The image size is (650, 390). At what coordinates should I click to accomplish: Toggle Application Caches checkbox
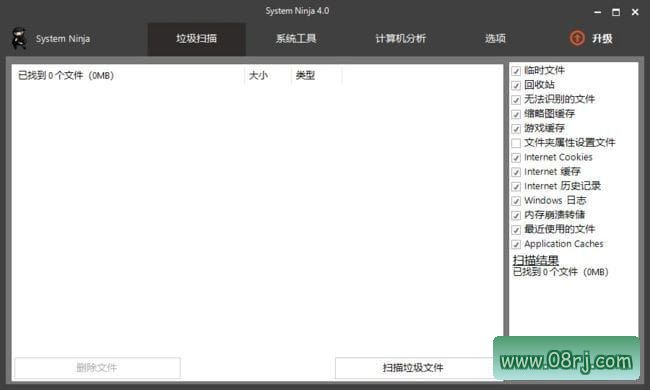(516, 245)
